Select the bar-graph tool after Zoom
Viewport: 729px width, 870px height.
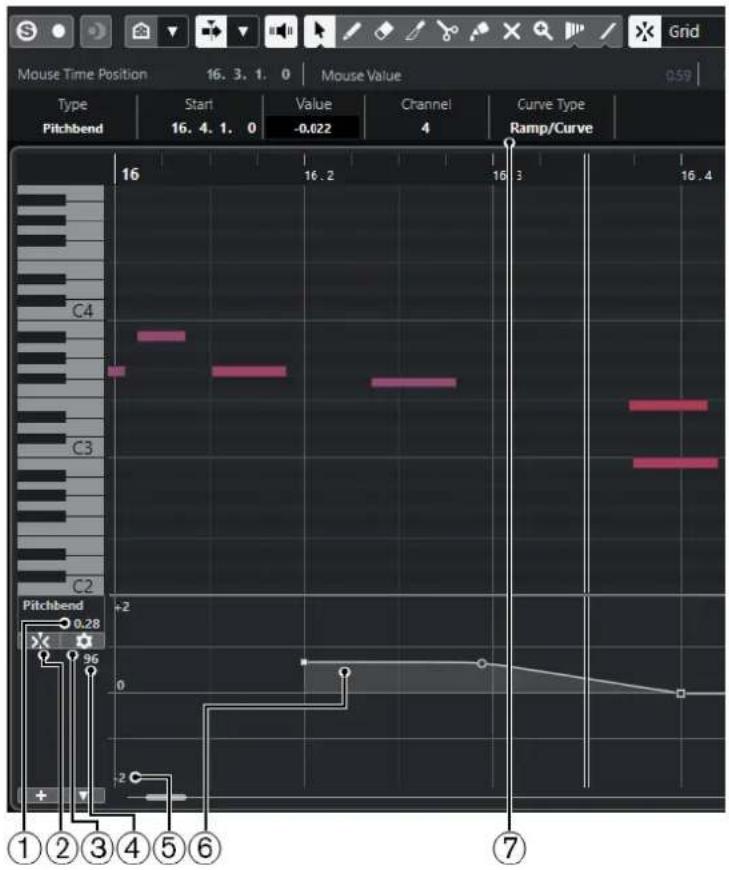(x=575, y=31)
